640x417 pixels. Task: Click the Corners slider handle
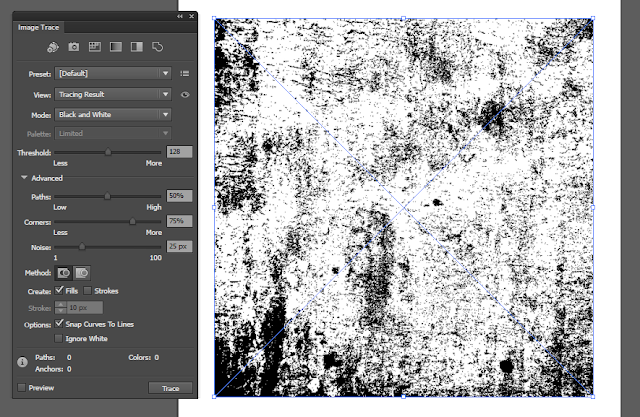[133, 222]
